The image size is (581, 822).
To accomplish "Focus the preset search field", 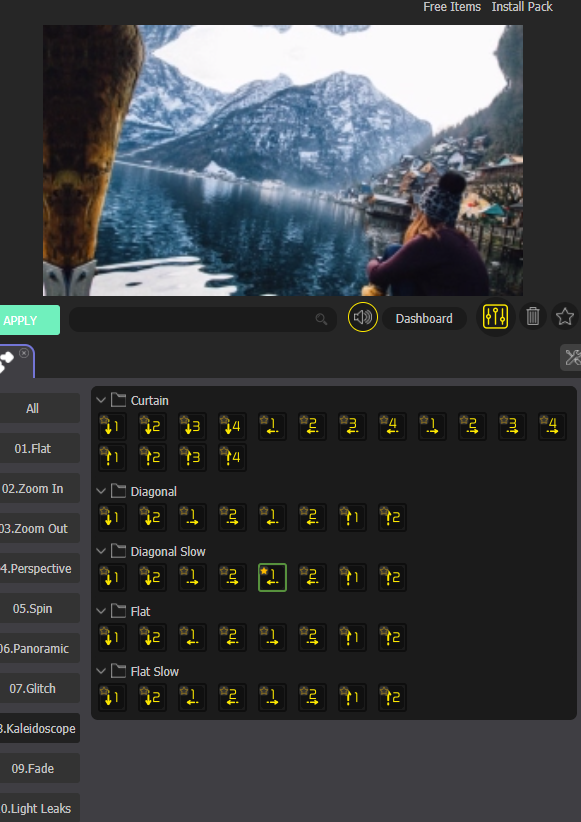I will (x=202, y=319).
